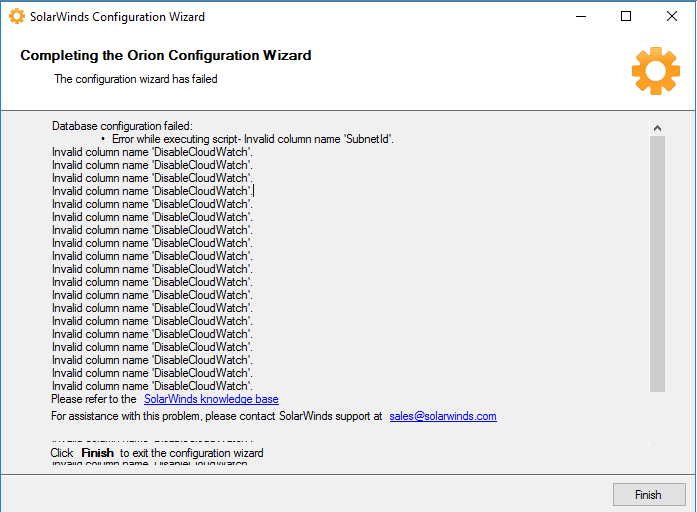Screen dimensions: 697x512
Task: Close the SolarWinds Configuration Wizard window
Action: (x=672, y=16)
